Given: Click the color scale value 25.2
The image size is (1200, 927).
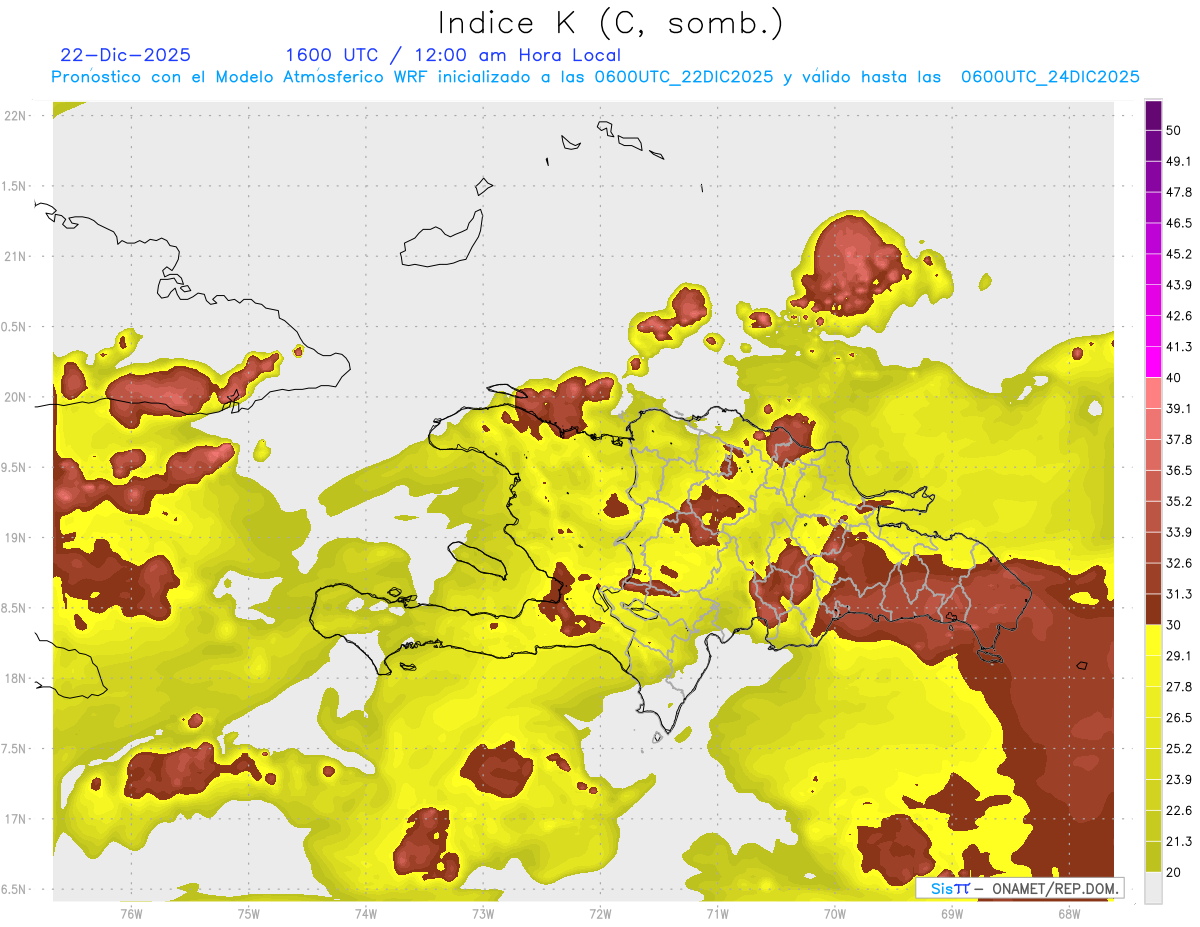Looking at the screenshot, I should 1179,748.
